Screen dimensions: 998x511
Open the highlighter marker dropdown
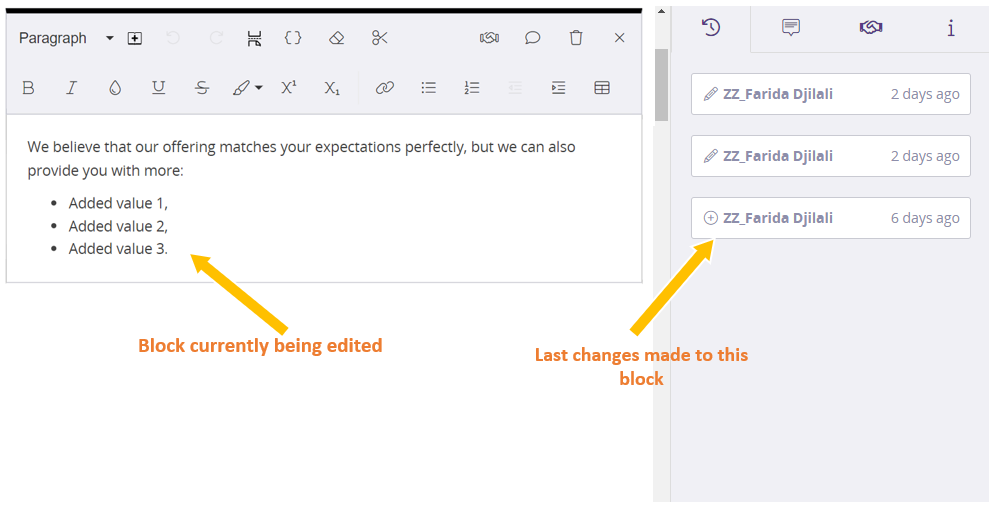pyautogui.click(x=259, y=88)
